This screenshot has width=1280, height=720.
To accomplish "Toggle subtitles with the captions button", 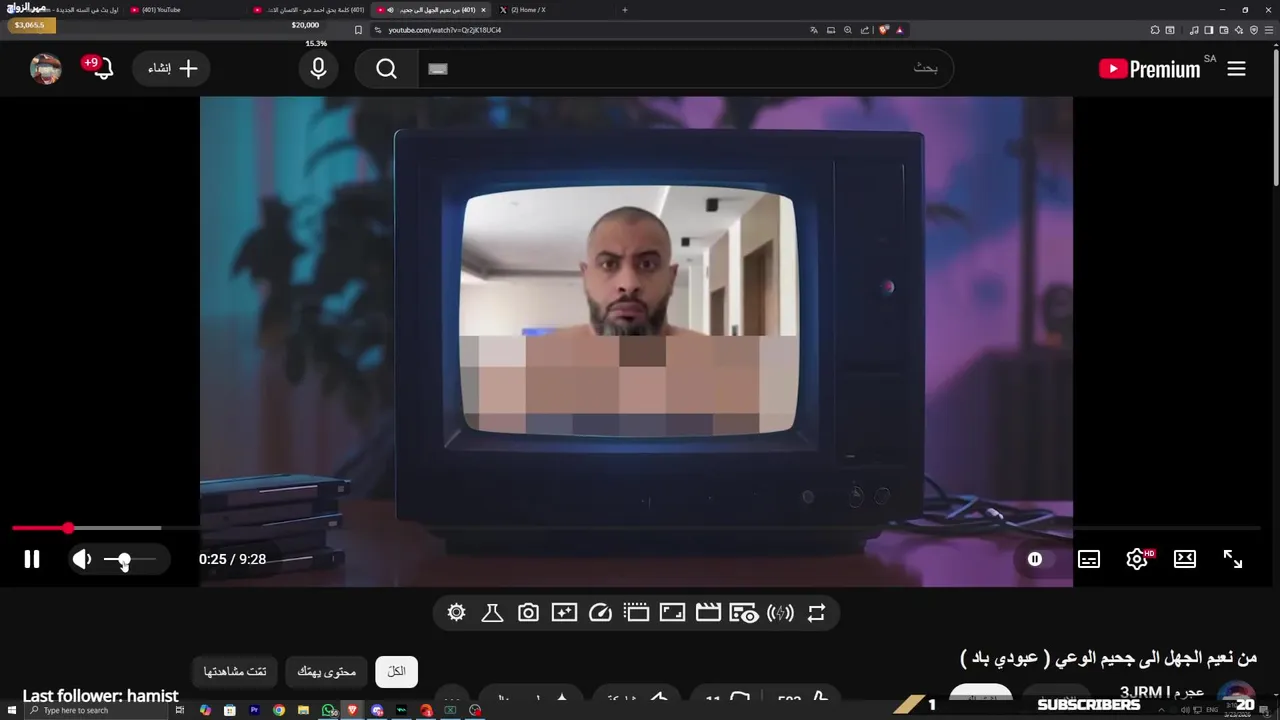I will [x=1089, y=560].
